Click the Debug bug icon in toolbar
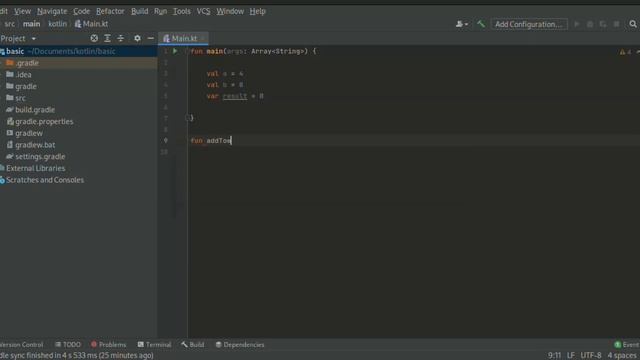The image size is (640, 360). [590, 24]
